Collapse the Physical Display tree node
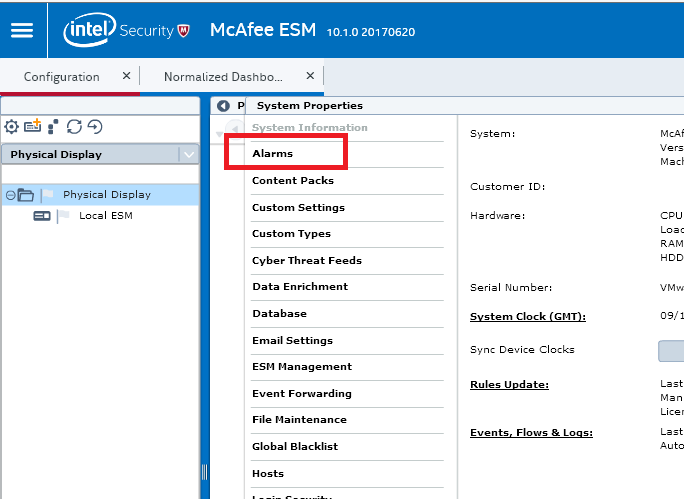This screenshot has height=499, width=684. pyautogui.click(x=10, y=195)
